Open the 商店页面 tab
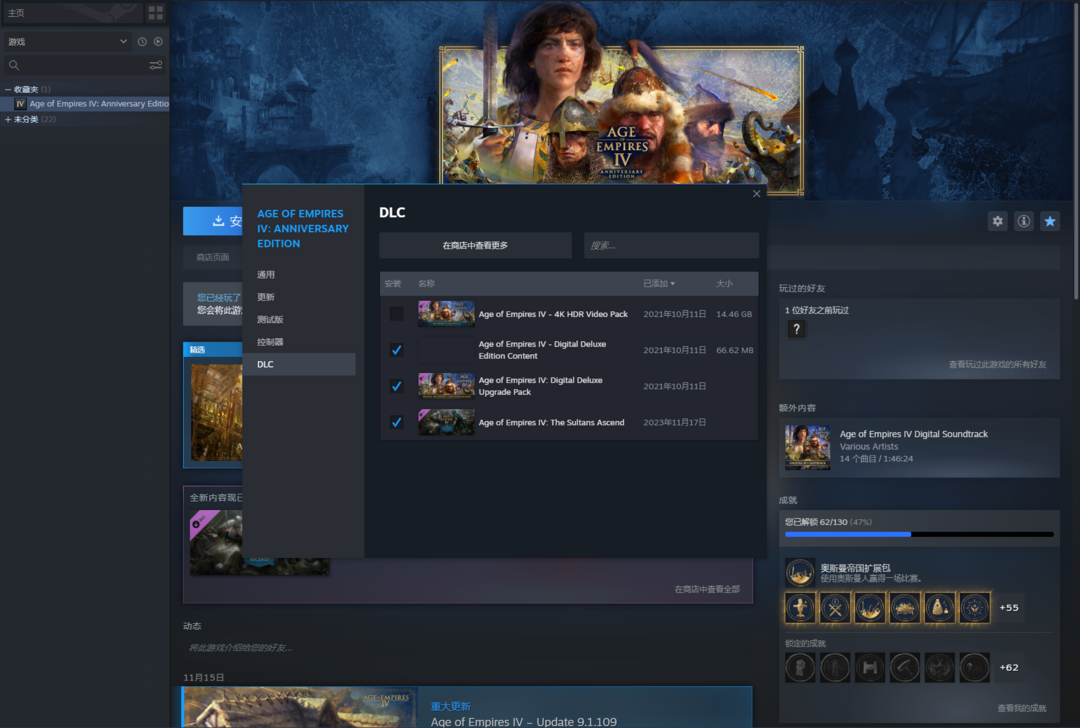Screen dimensions: 1080x728 click(213, 258)
